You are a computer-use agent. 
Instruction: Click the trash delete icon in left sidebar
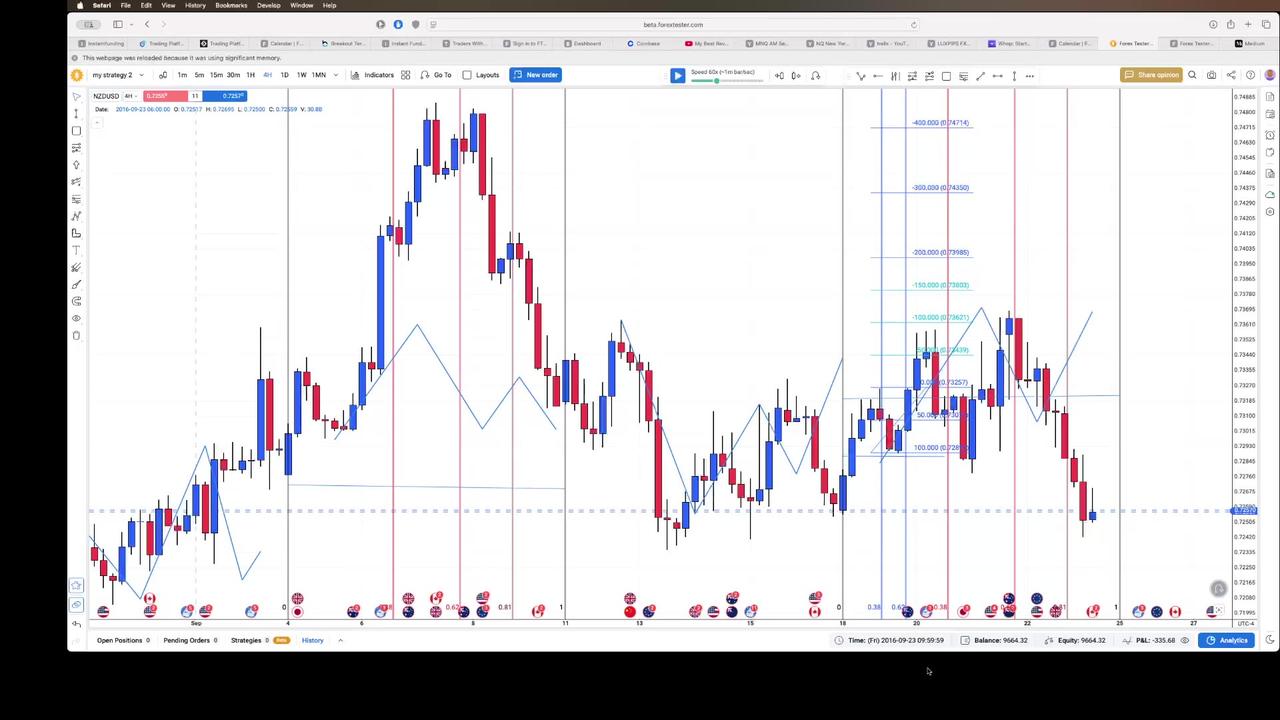pyautogui.click(x=76, y=335)
